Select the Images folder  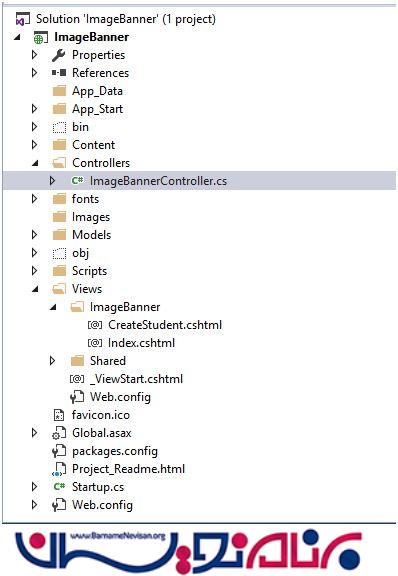(x=91, y=217)
